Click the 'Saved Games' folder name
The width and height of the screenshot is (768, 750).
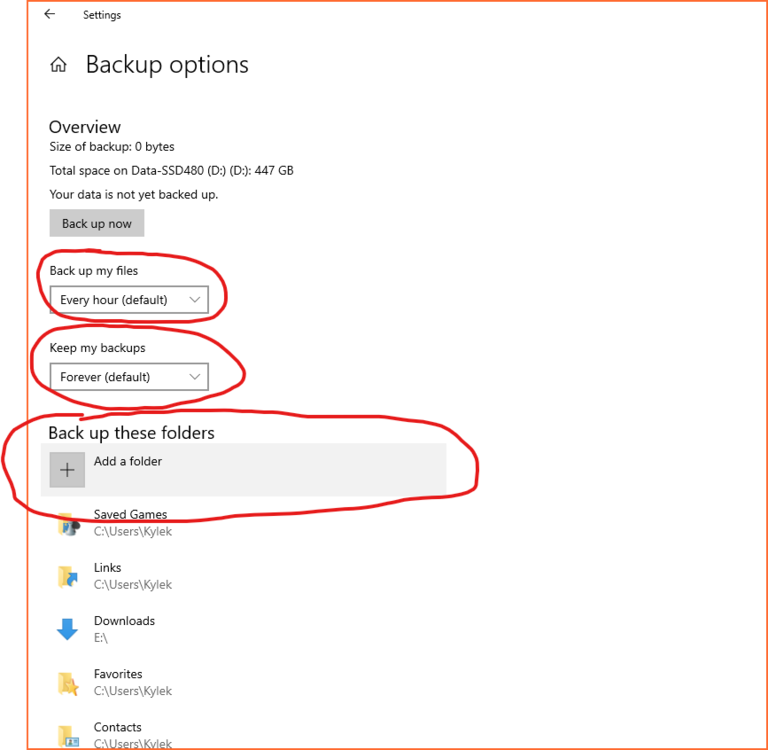coord(130,514)
